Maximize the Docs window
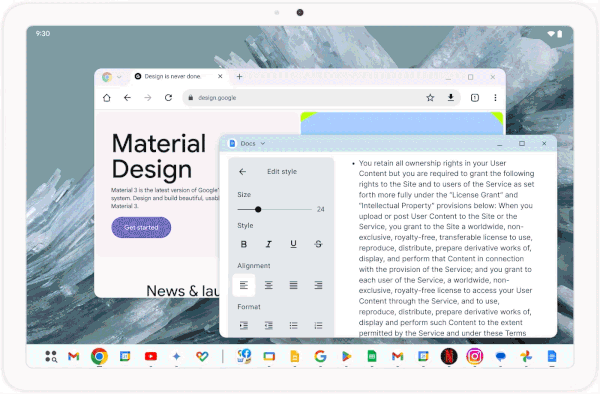This screenshot has height=394, width=600. pyautogui.click(x=522, y=143)
